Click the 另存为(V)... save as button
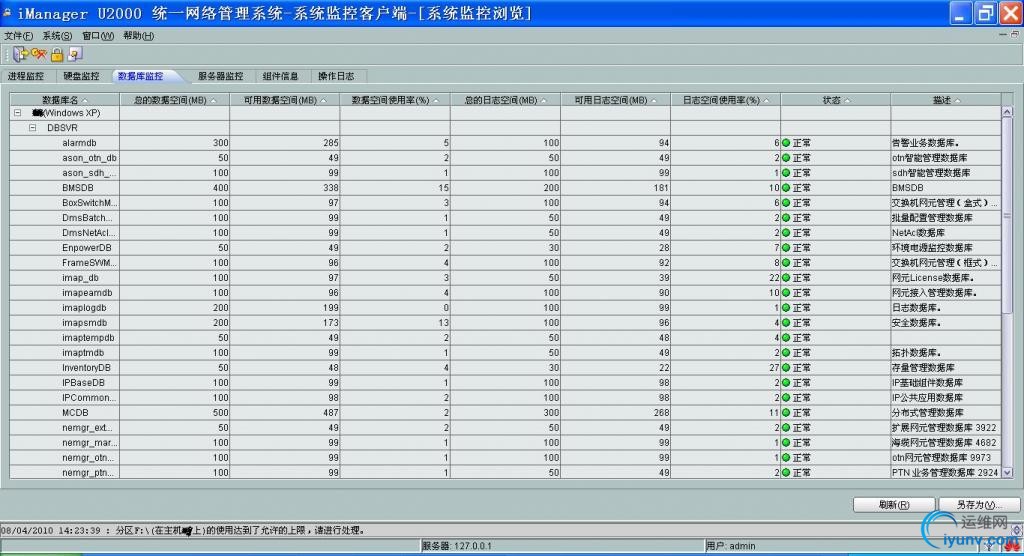 pyautogui.click(x=979, y=505)
